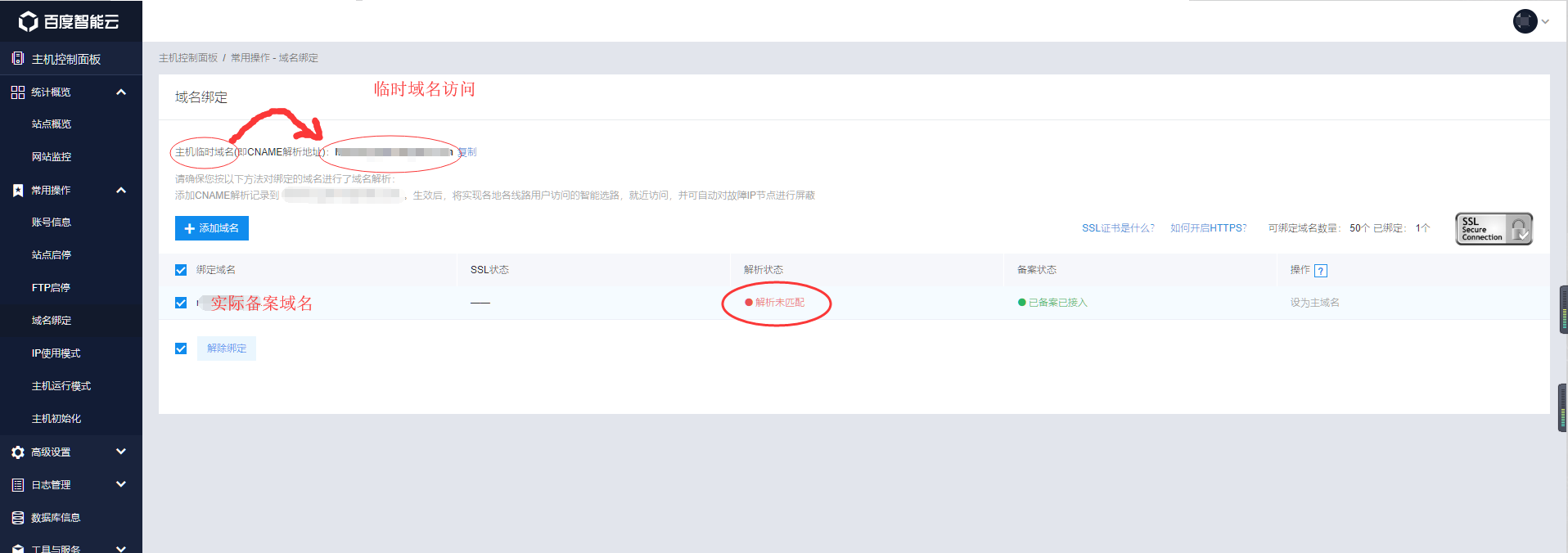Toggle the checkbox on the bound domain row
The width and height of the screenshot is (1568, 553).
coord(181,303)
